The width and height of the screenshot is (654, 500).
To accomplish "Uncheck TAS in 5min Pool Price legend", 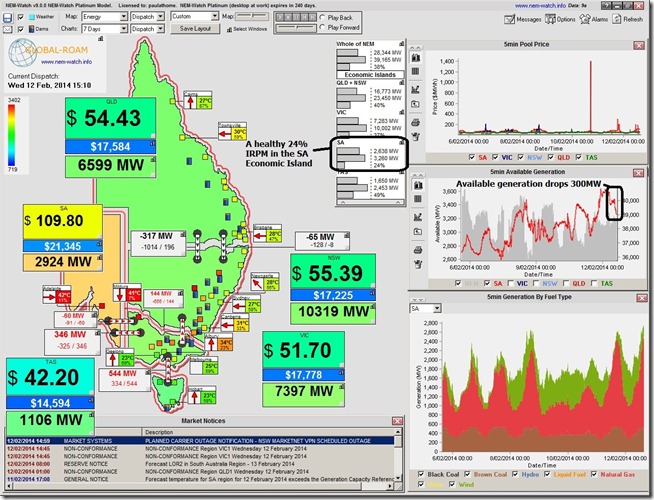I will coord(579,157).
